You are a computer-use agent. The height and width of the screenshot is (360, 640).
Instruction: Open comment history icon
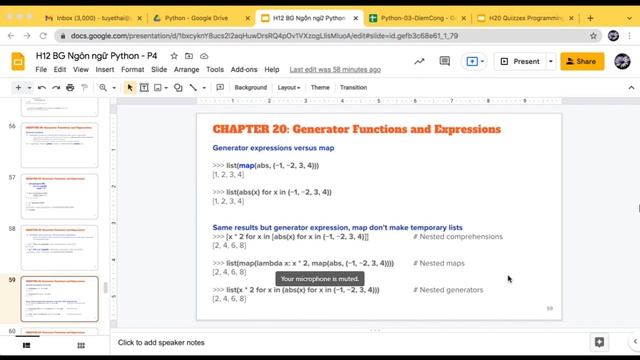tap(444, 62)
